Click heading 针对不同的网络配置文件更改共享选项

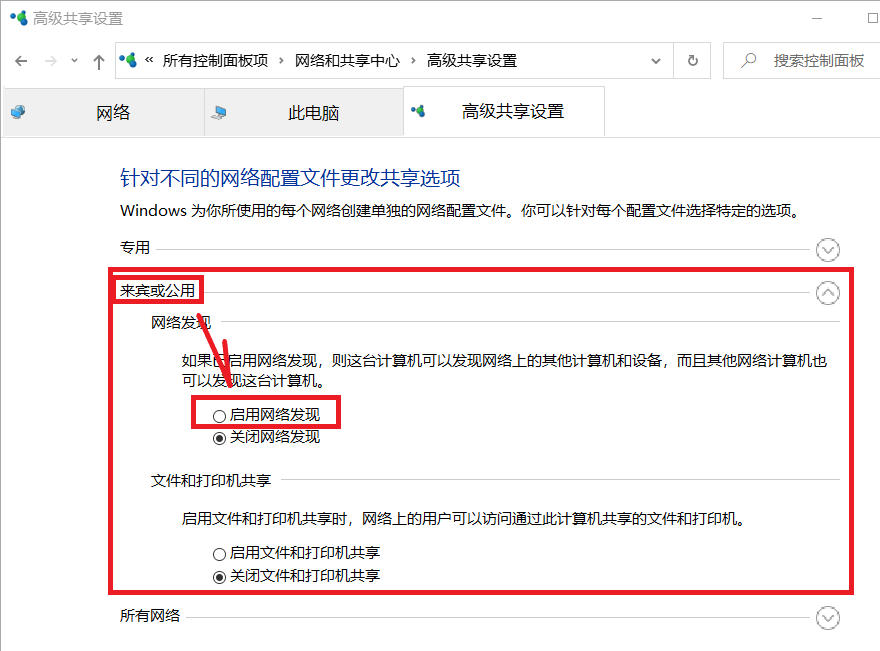(290, 178)
